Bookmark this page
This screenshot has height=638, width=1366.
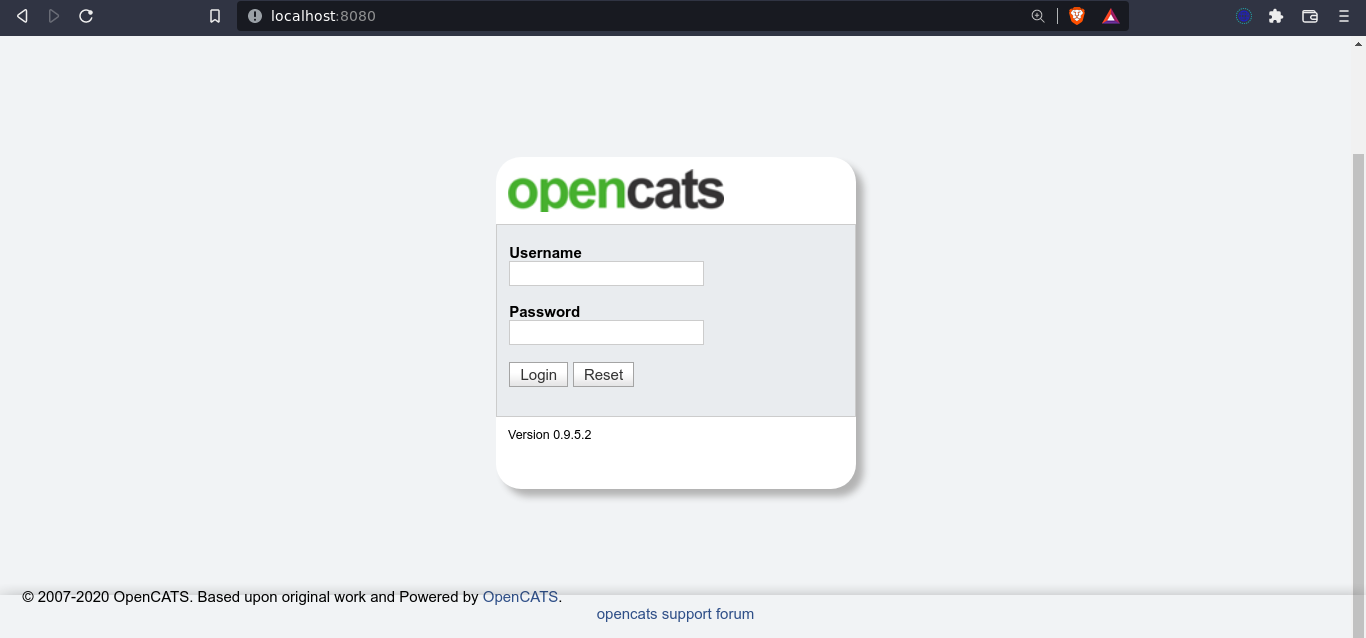215,16
